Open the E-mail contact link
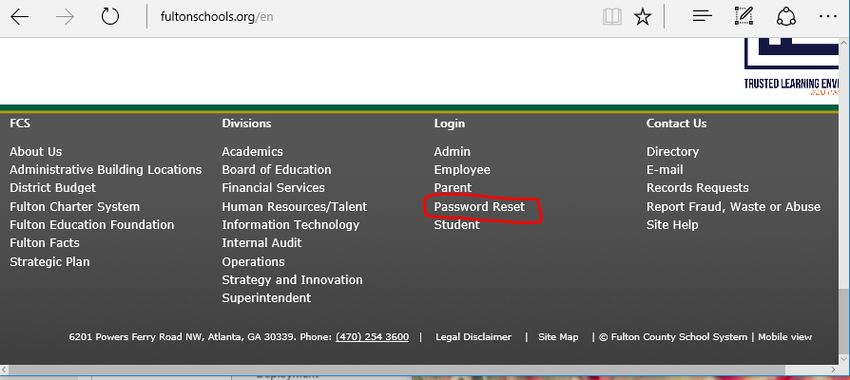Image resolution: width=850 pixels, height=380 pixels. pos(665,170)
